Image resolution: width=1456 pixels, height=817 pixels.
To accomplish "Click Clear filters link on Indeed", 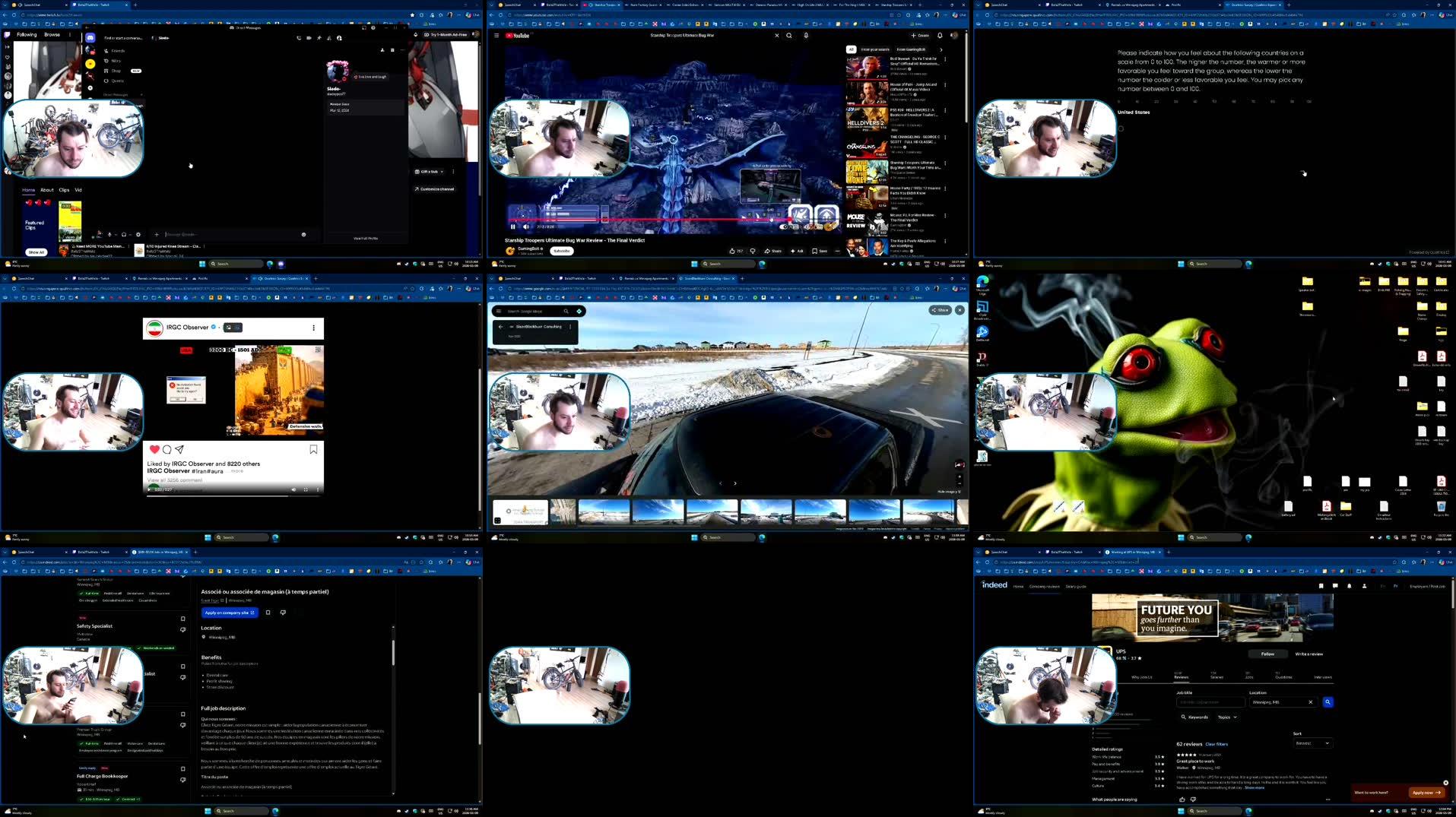I will tap(1217, 744).
